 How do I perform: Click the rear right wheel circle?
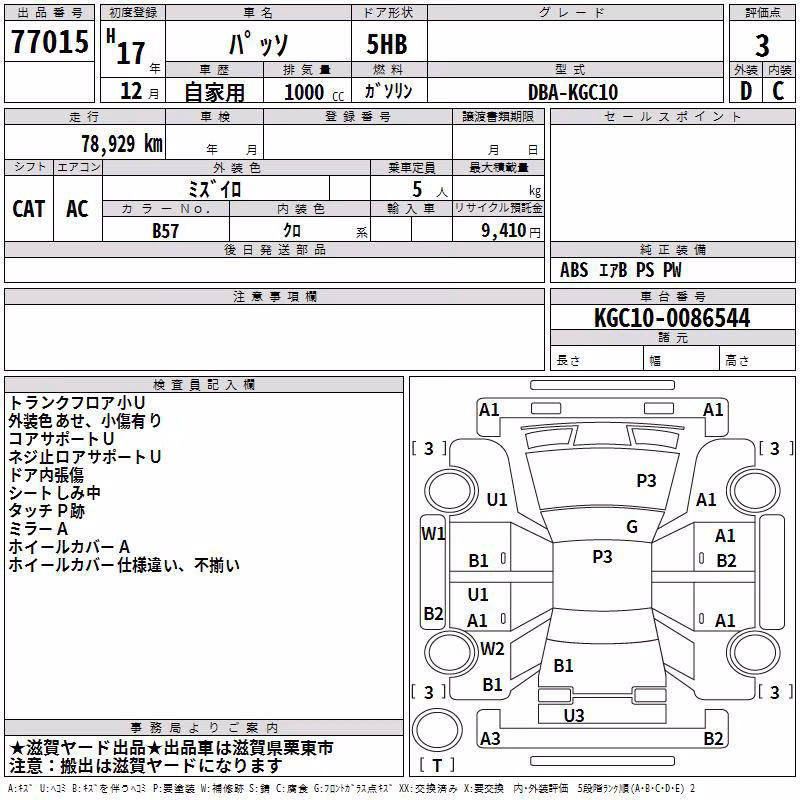tap(753, 652)
